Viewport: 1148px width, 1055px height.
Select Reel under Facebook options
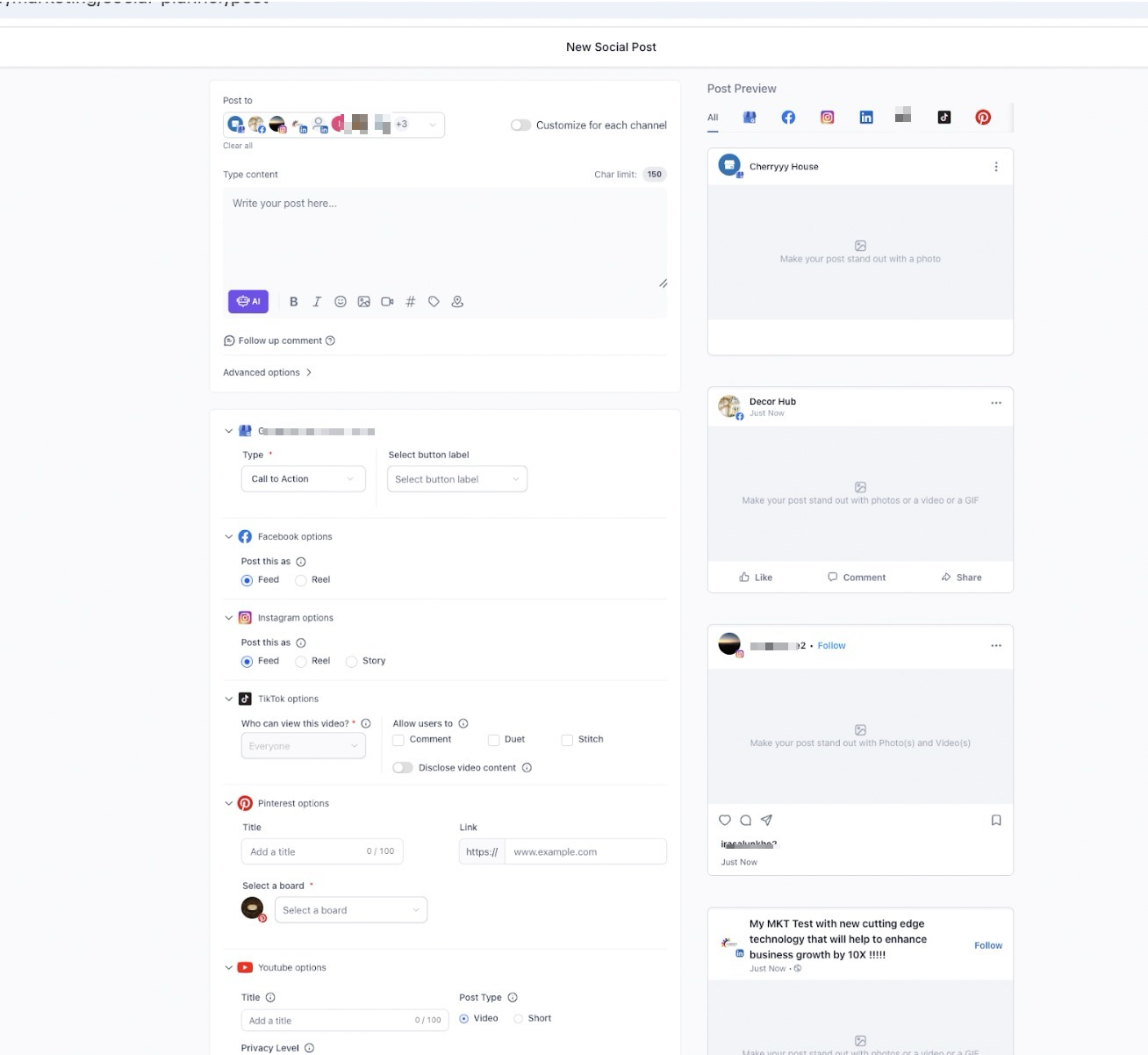pos(301,580)
